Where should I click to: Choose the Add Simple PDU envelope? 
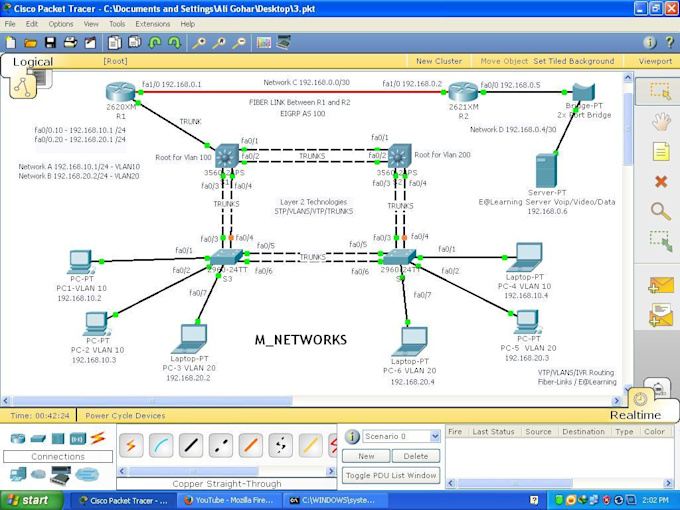click(x=660, y=285)
